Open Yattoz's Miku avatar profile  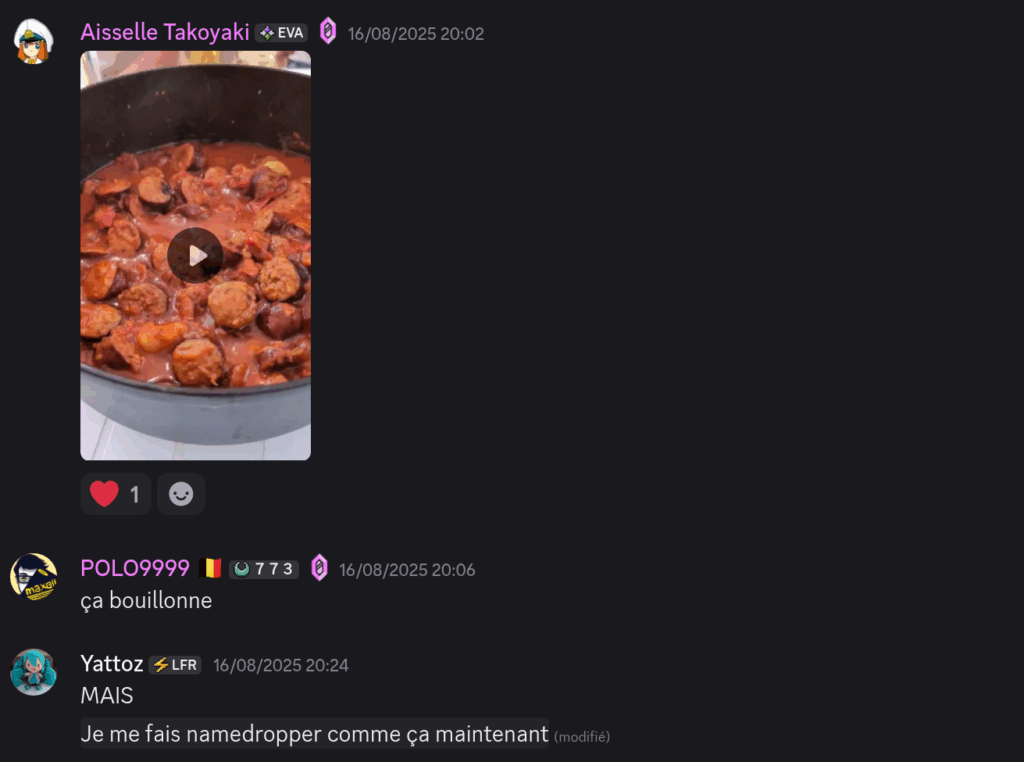(33, 672)
